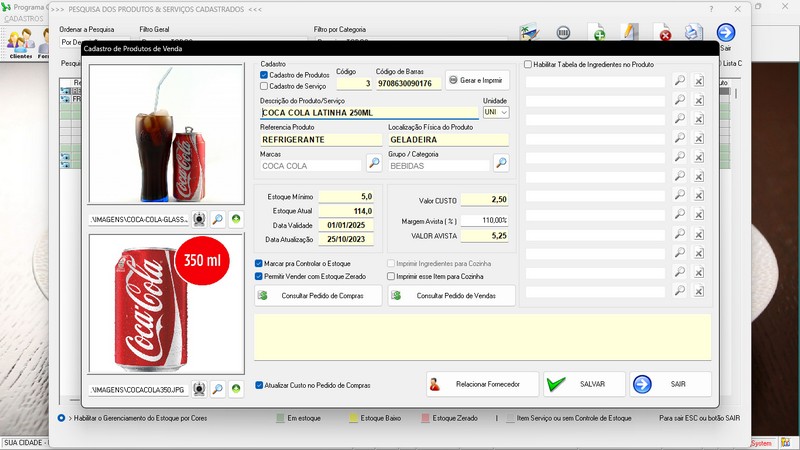Uncheck Permitir Vender com Estoque Zerado

point(259,276)
